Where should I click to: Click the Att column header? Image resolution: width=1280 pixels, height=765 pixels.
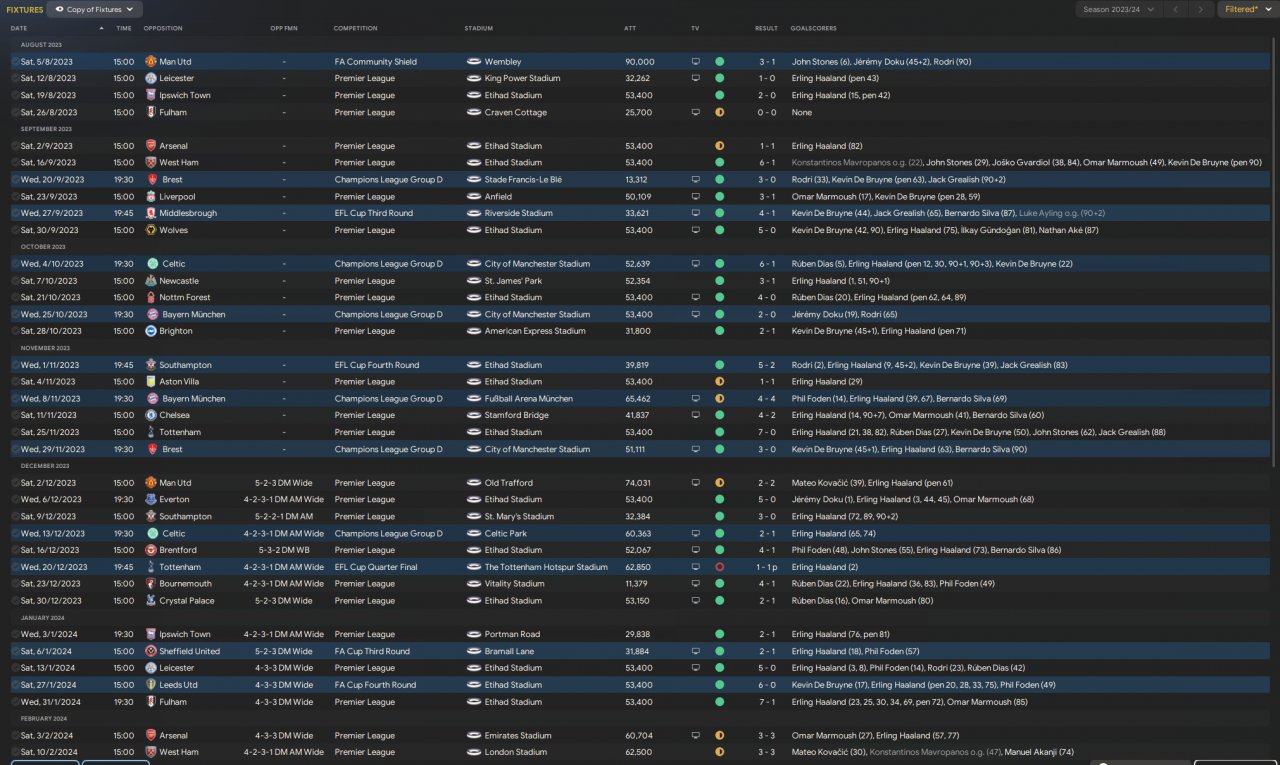(x=629, y=28)
